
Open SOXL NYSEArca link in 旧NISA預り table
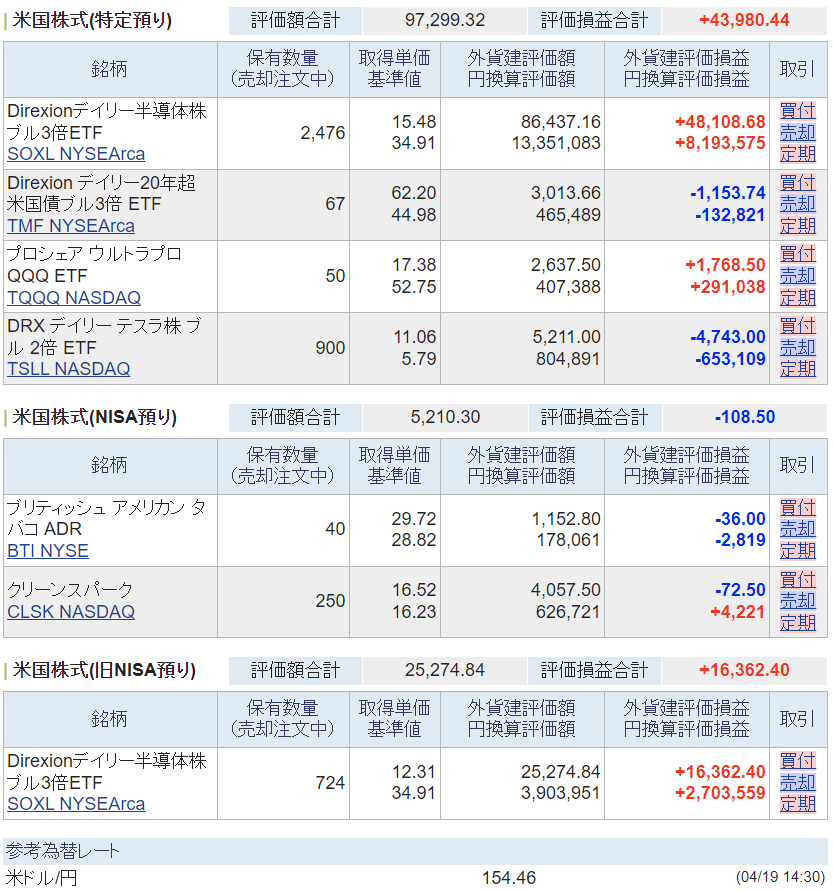tap(76, 804)
